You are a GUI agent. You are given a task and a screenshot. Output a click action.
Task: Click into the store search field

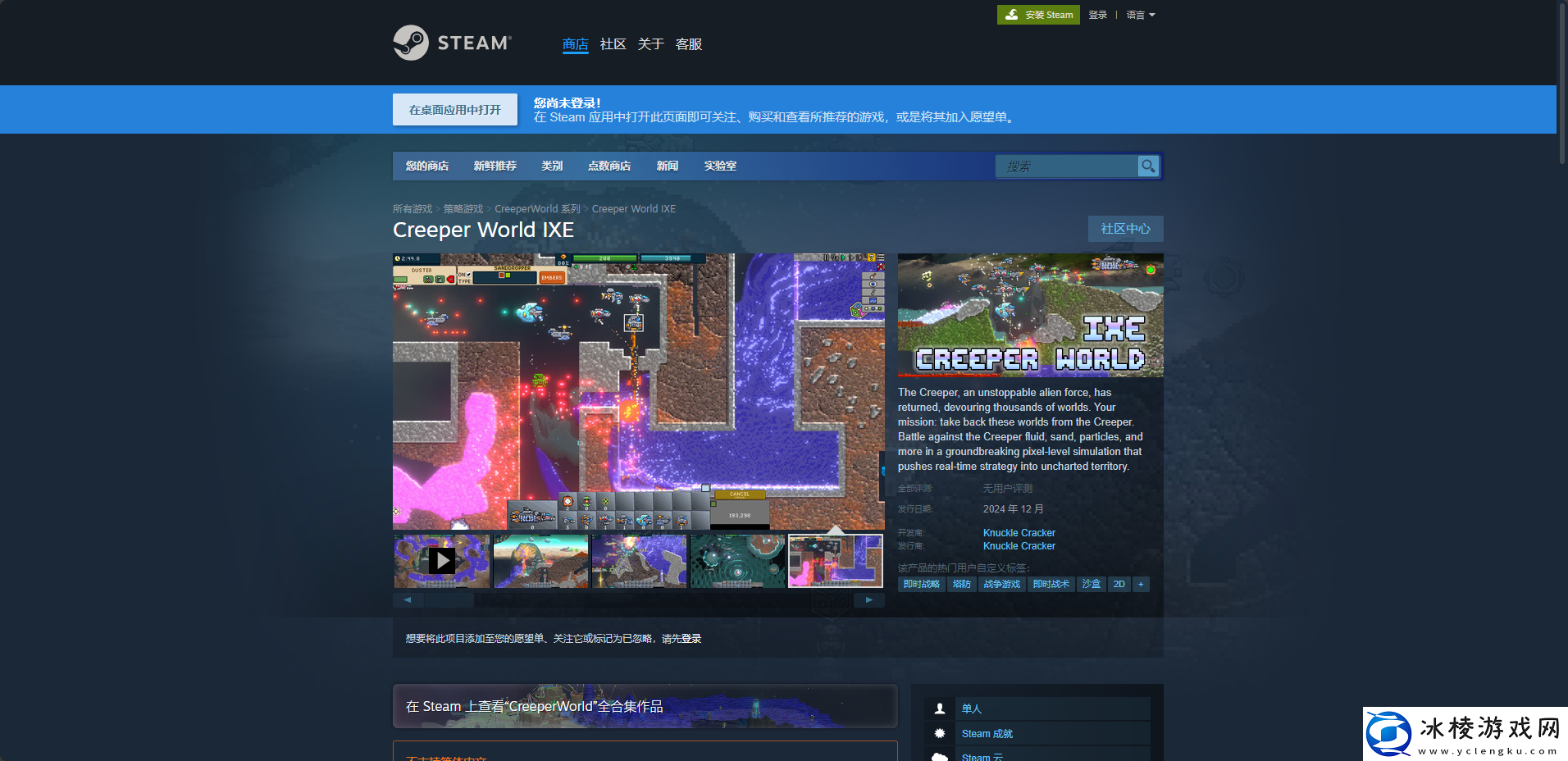click(x=1066, y=166)
